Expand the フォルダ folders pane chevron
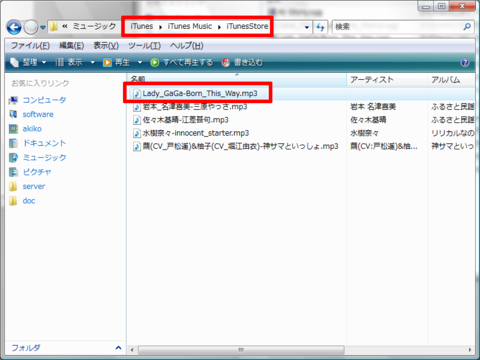 [118, 348]
